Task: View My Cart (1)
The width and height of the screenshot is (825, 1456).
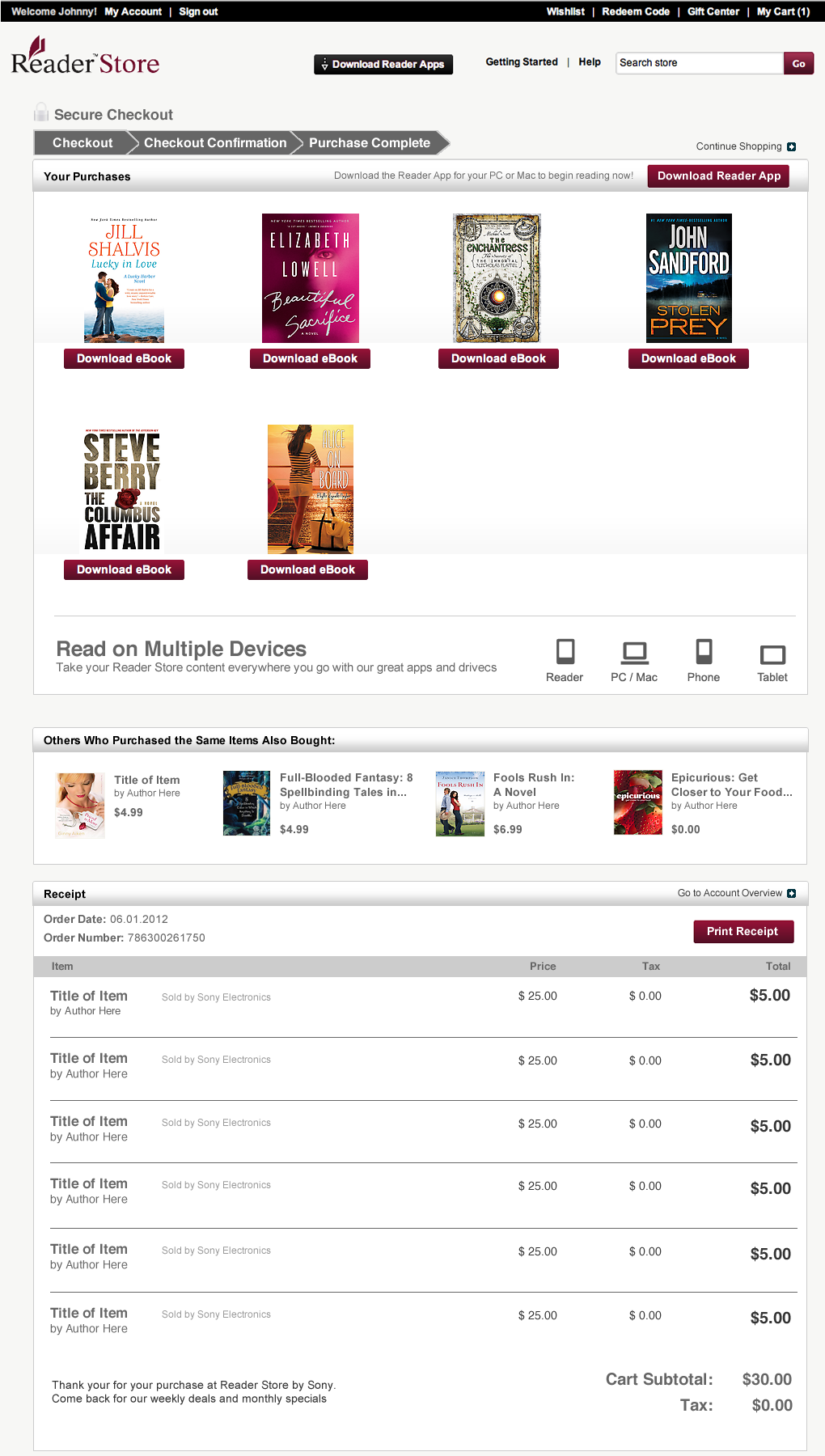Action: [783, 11]
